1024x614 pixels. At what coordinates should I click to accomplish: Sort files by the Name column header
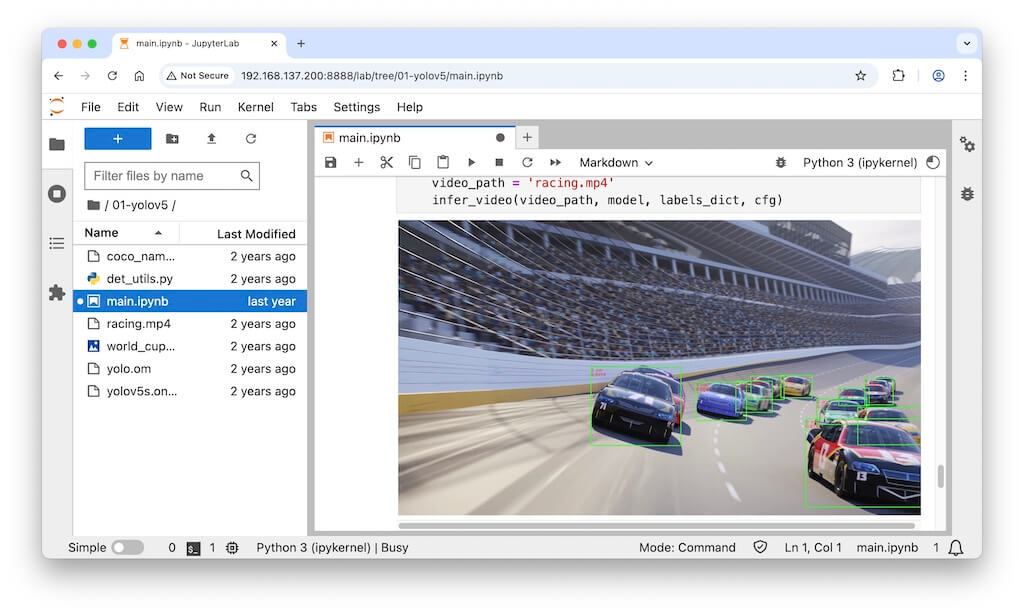click(x=102, y=233)
